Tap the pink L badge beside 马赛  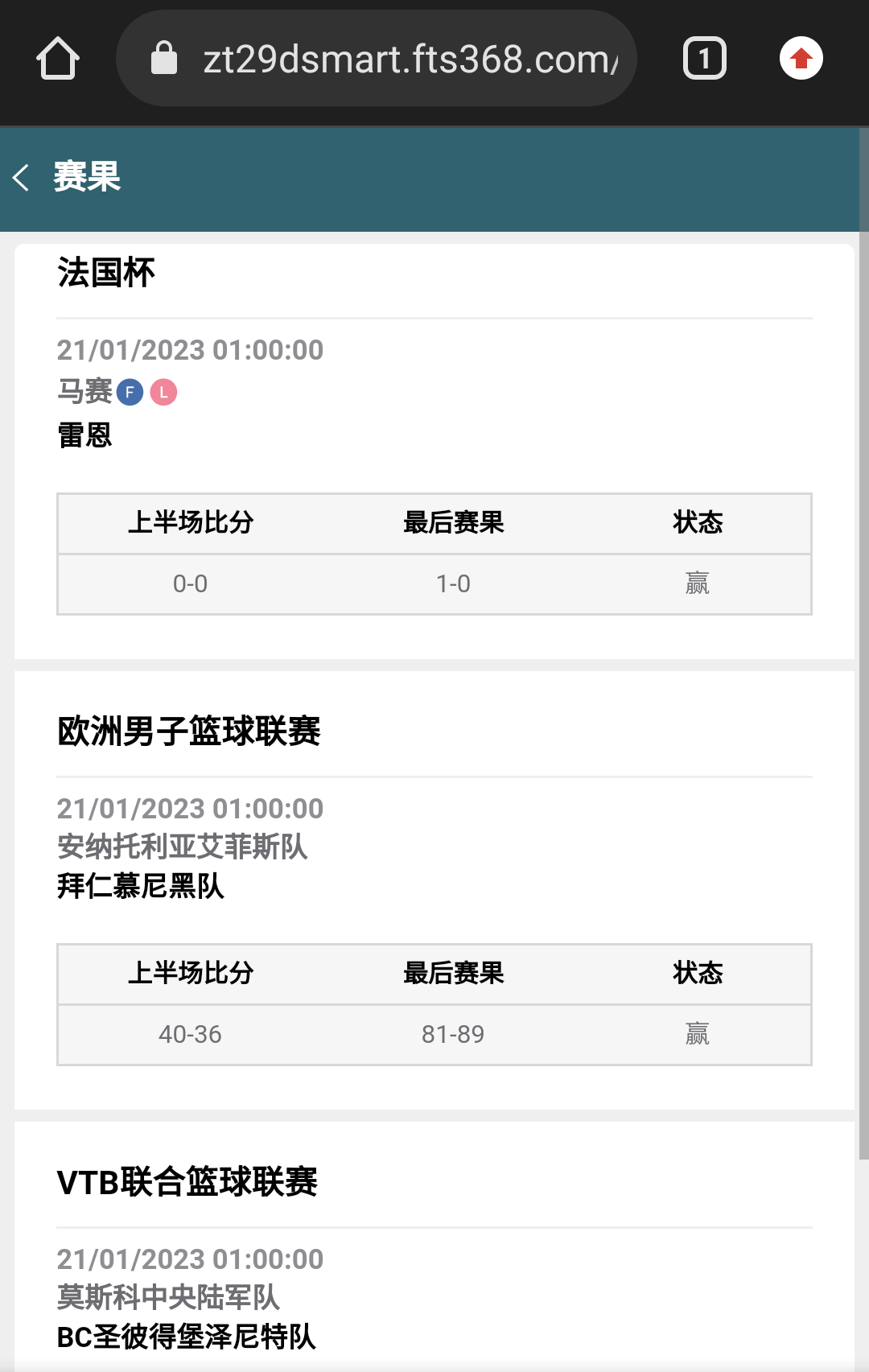(163, 393)
